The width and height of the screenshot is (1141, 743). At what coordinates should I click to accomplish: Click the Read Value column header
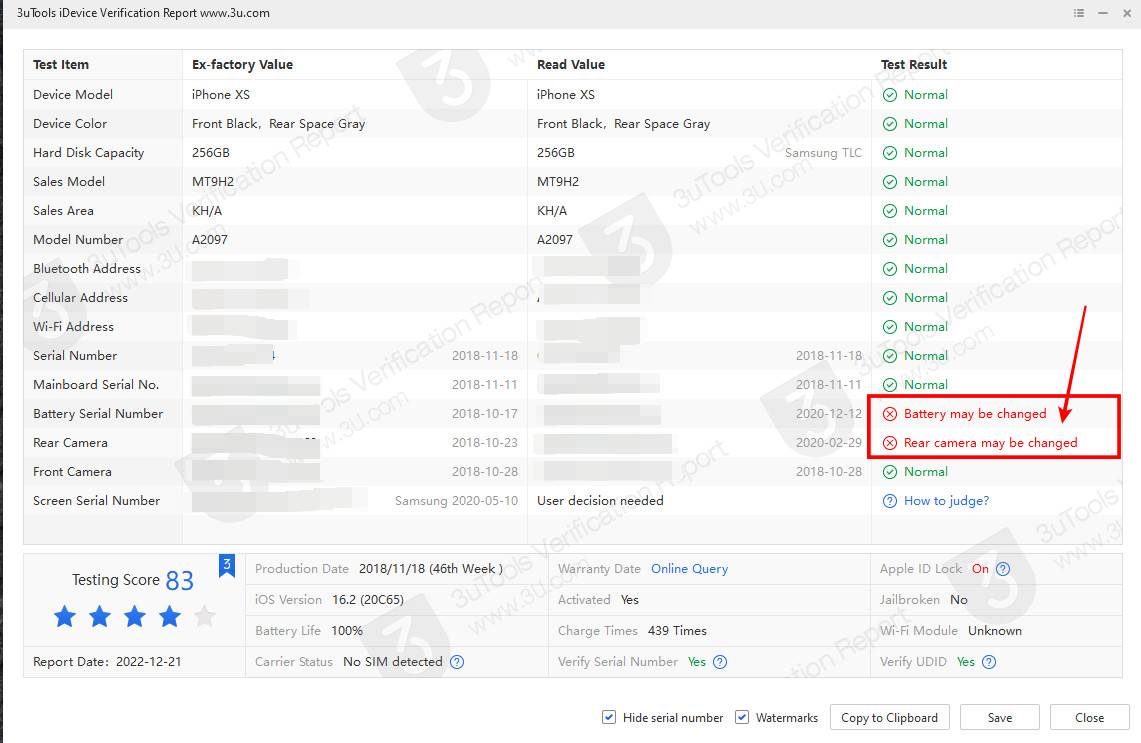pyautogui.click(x=570, y=65)
